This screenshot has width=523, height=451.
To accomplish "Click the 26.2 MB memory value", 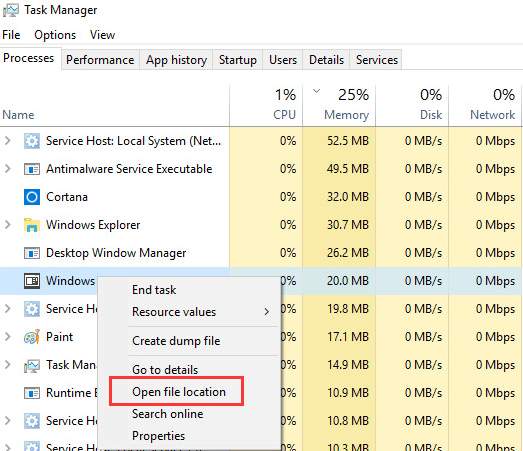I will coord(348,253).
